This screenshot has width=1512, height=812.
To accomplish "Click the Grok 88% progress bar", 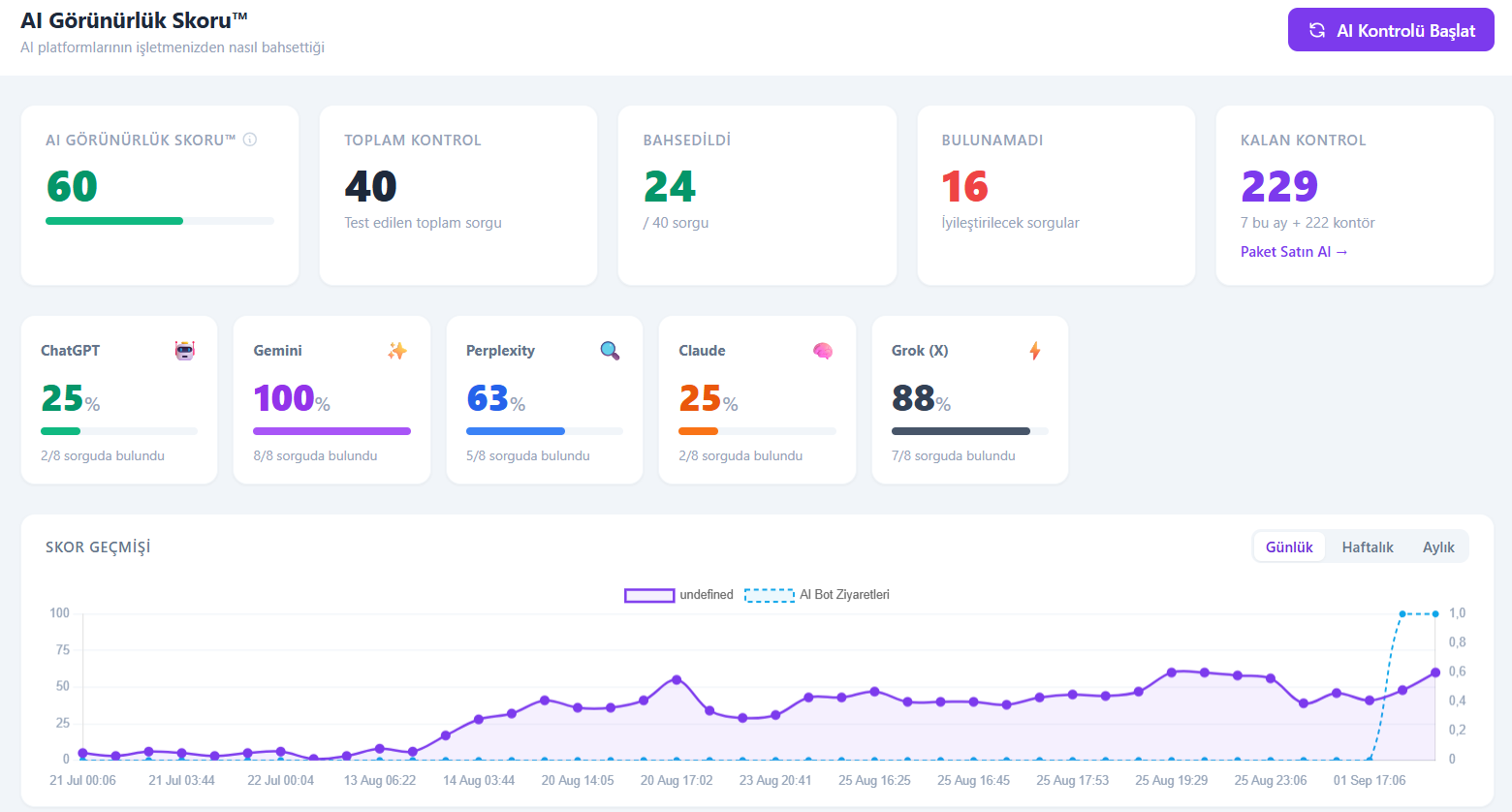I will pyautogui.click(x=970, y=431).
